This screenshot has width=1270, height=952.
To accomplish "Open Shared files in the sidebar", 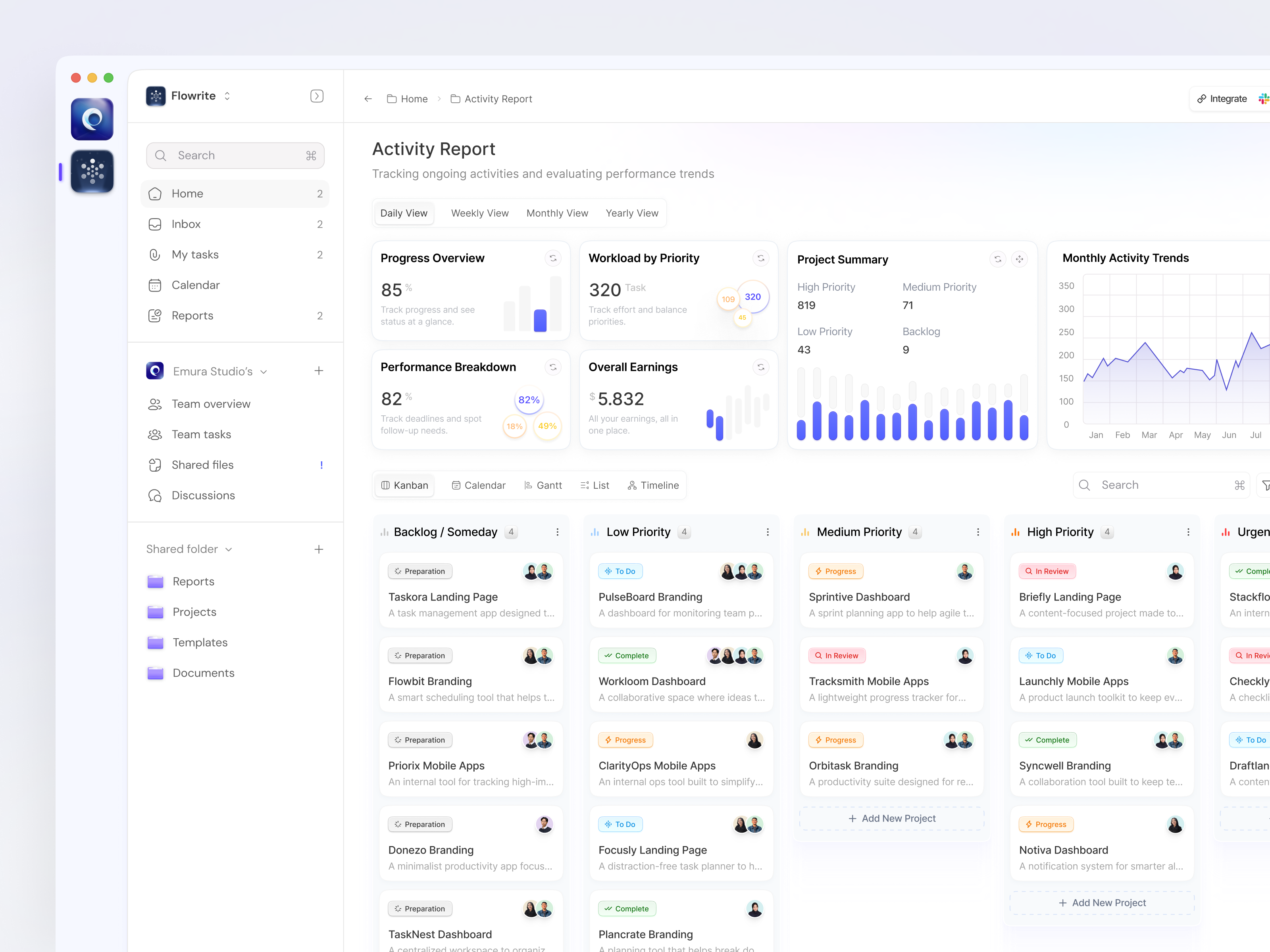I will (x=202, y=465).
